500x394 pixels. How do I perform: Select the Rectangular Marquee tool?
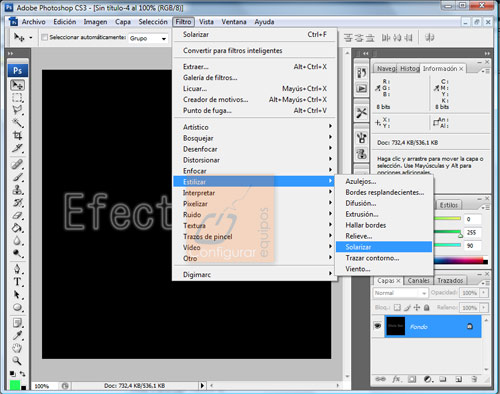(x=17, y=98)
